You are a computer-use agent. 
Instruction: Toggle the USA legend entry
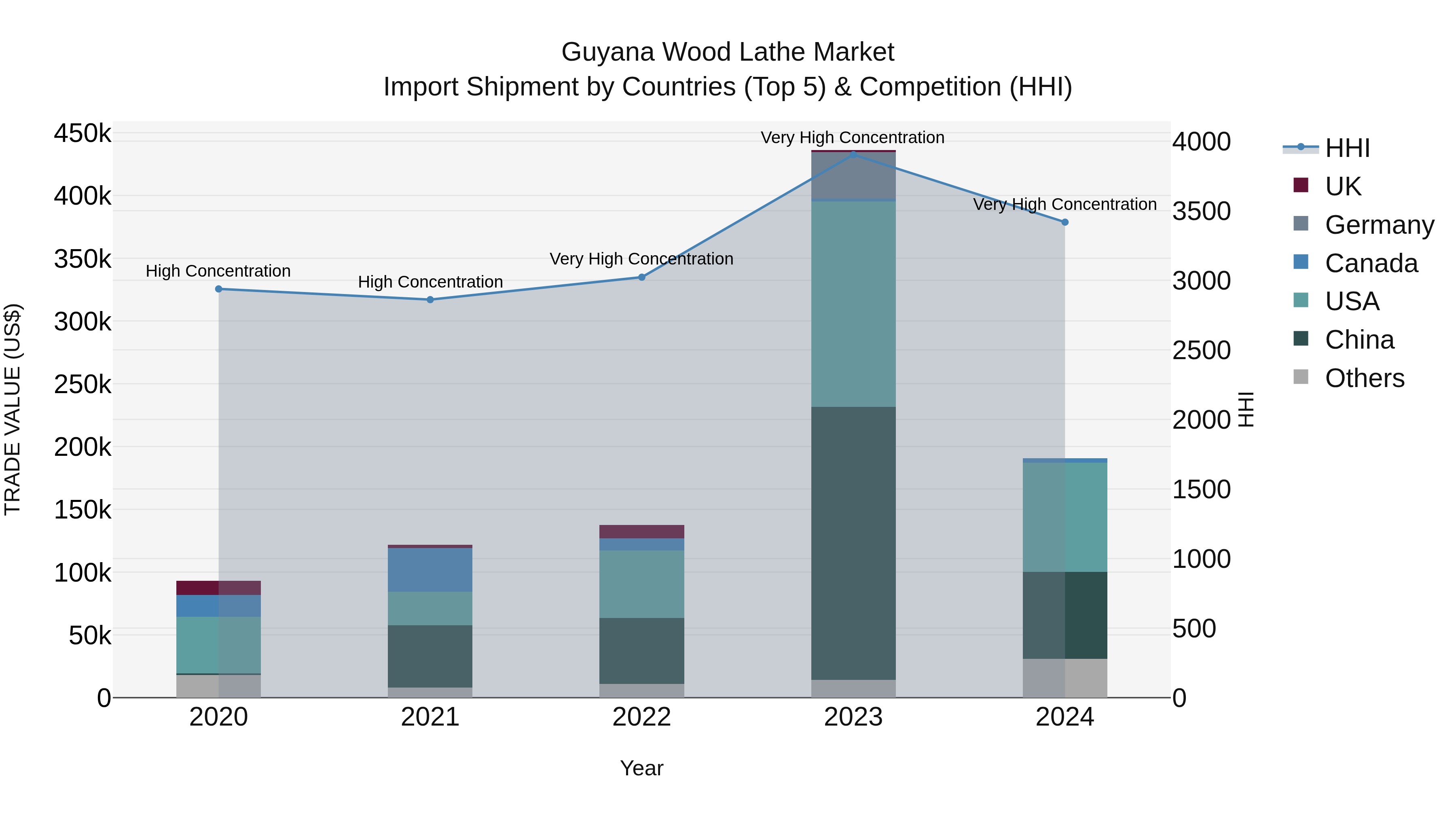click(x=1336, y=301)
